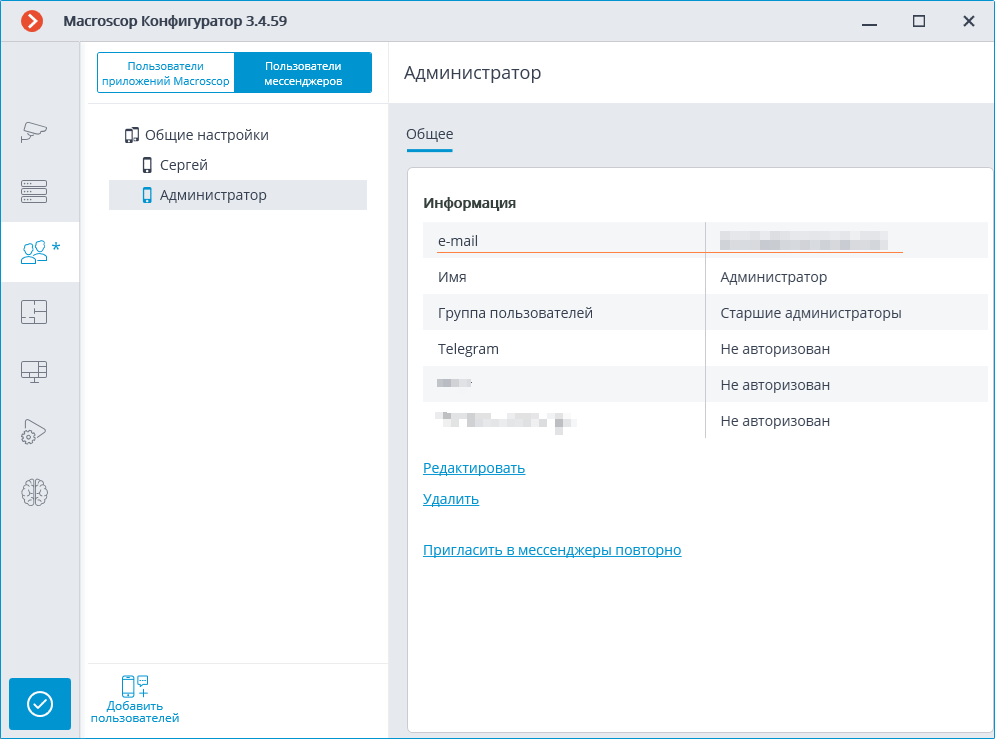Select Общие настройки in the tree
The height and width of the screenshot is (739, 995).
[206, 135]
